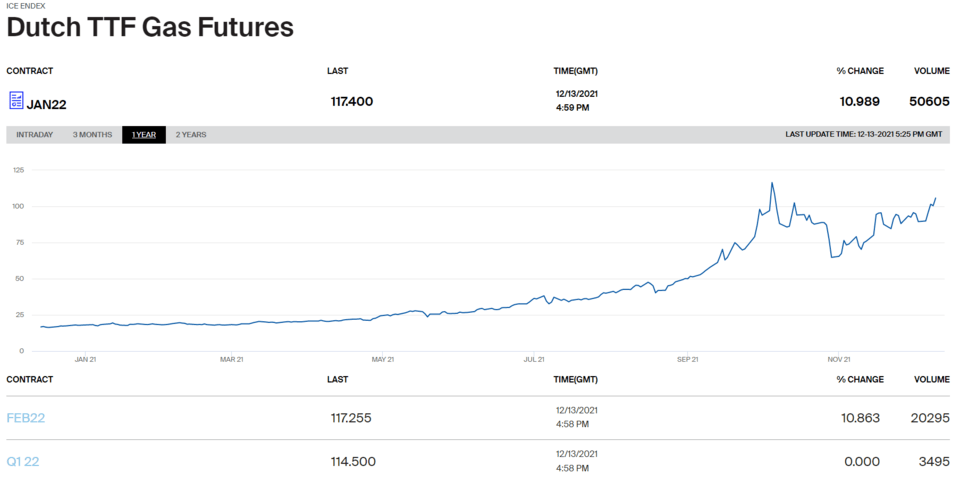Select the 1 Year chart tab
Screen dimensions: 960x483
(x=144, y=135)
